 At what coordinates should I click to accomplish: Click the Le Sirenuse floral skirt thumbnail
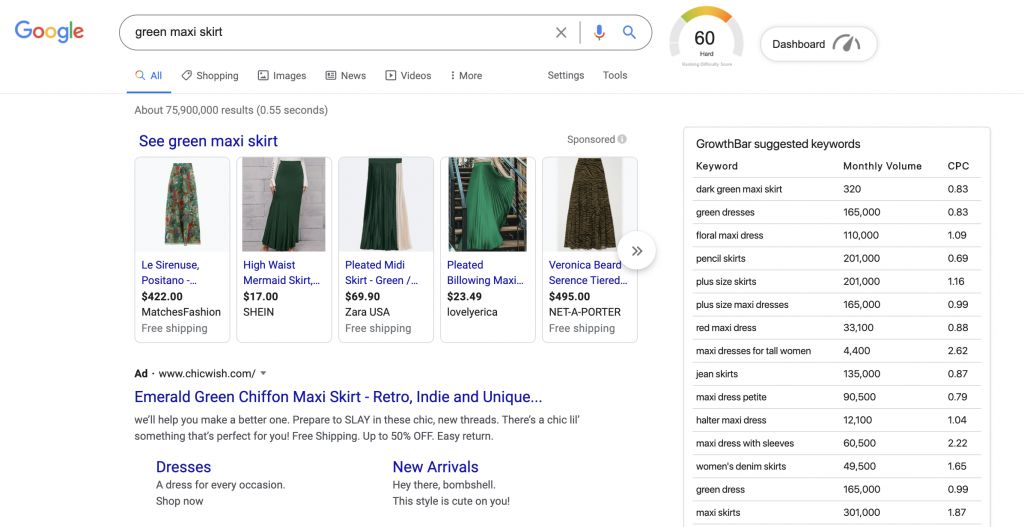coord(182,204)
